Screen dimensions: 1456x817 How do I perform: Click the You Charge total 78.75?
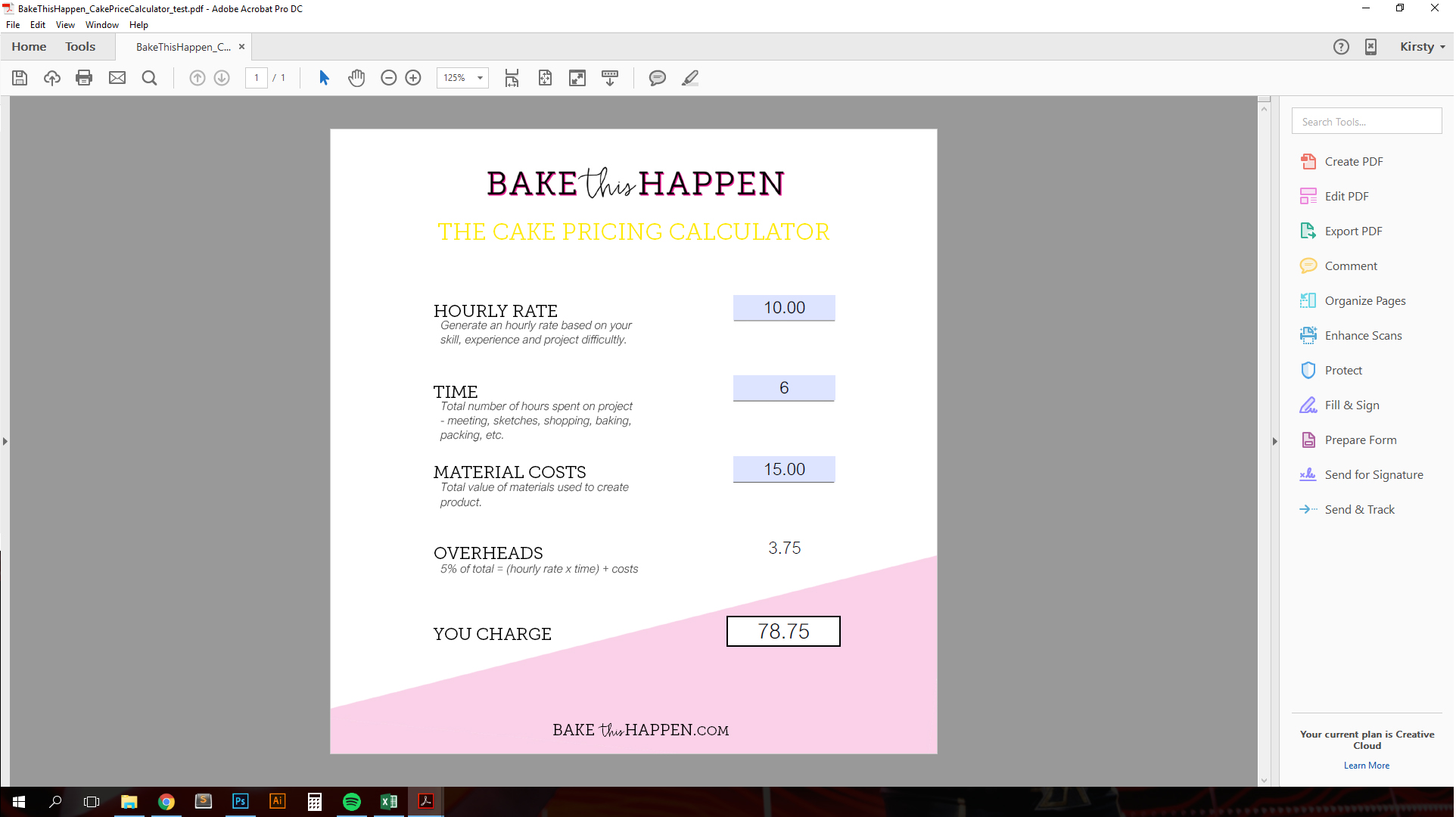pyautogui.click(x=783, y=631)
